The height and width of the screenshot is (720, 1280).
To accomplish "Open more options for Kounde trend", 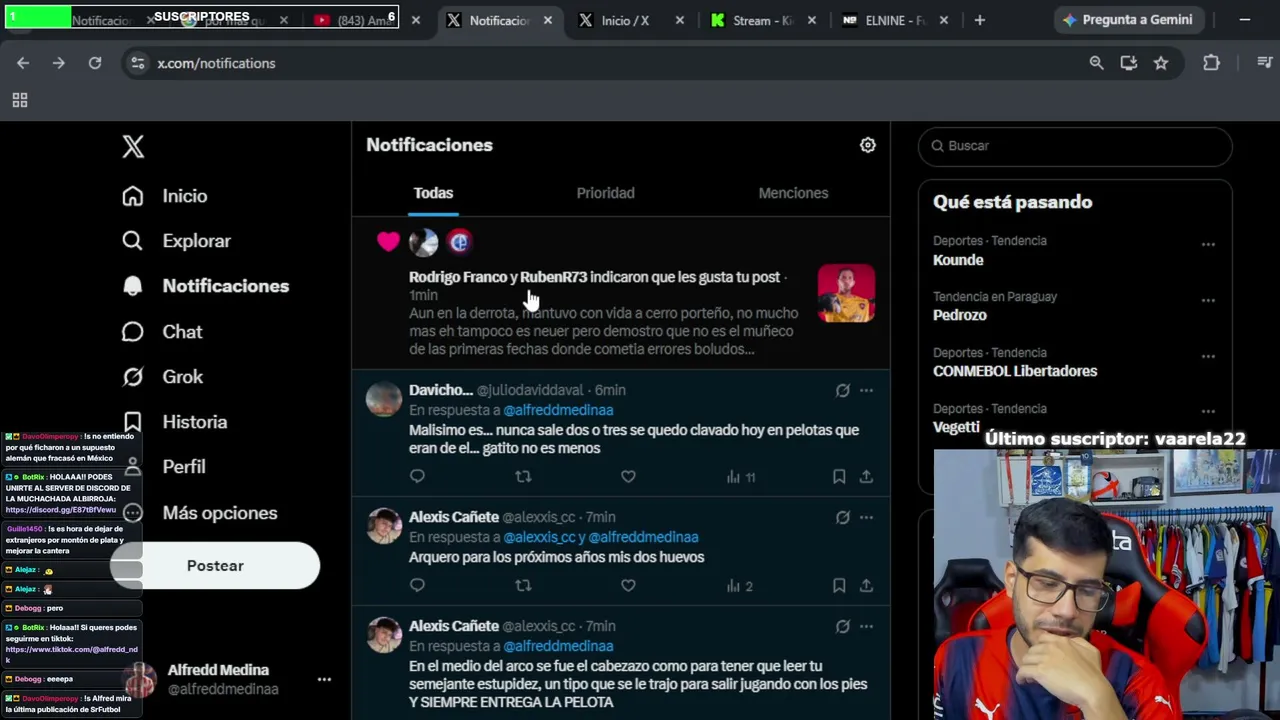I will click(x=1208, y=244).
